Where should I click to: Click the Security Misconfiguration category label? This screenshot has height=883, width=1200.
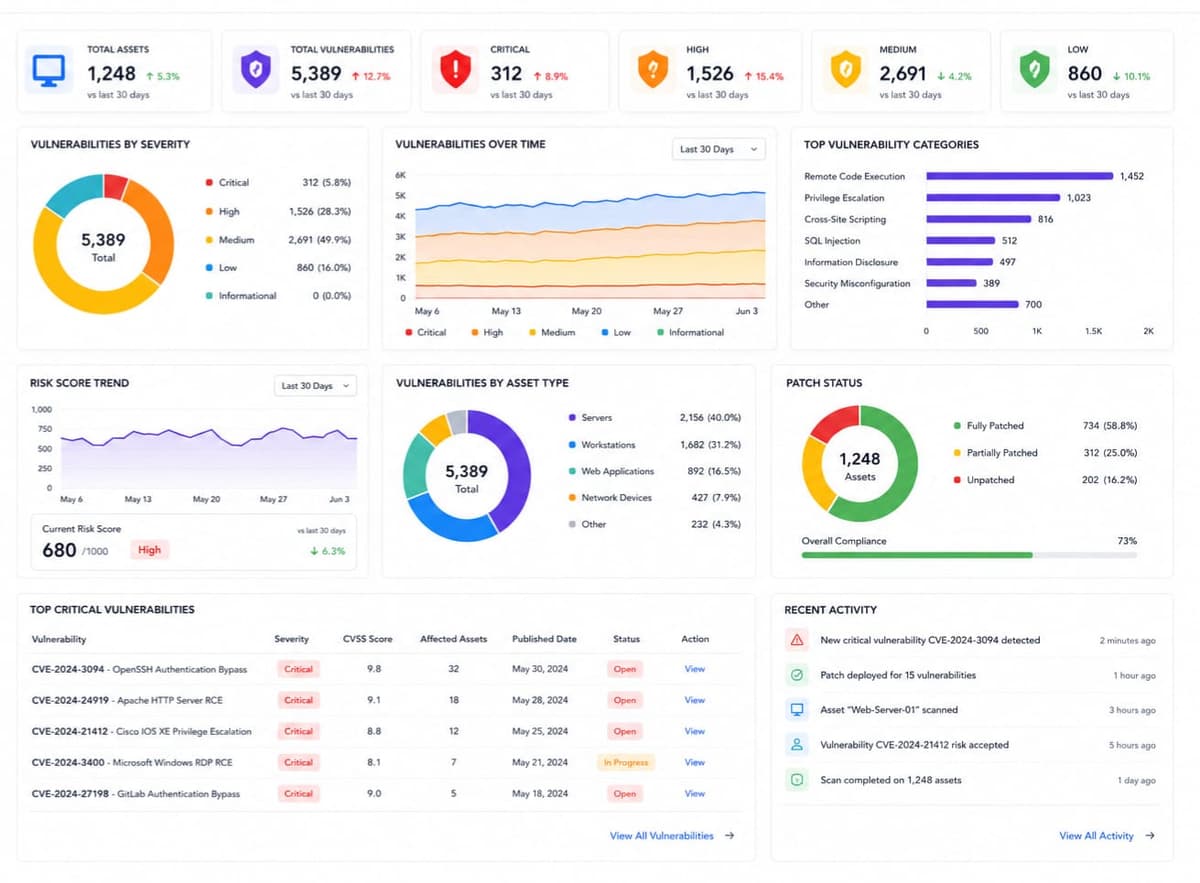(857, 283)
